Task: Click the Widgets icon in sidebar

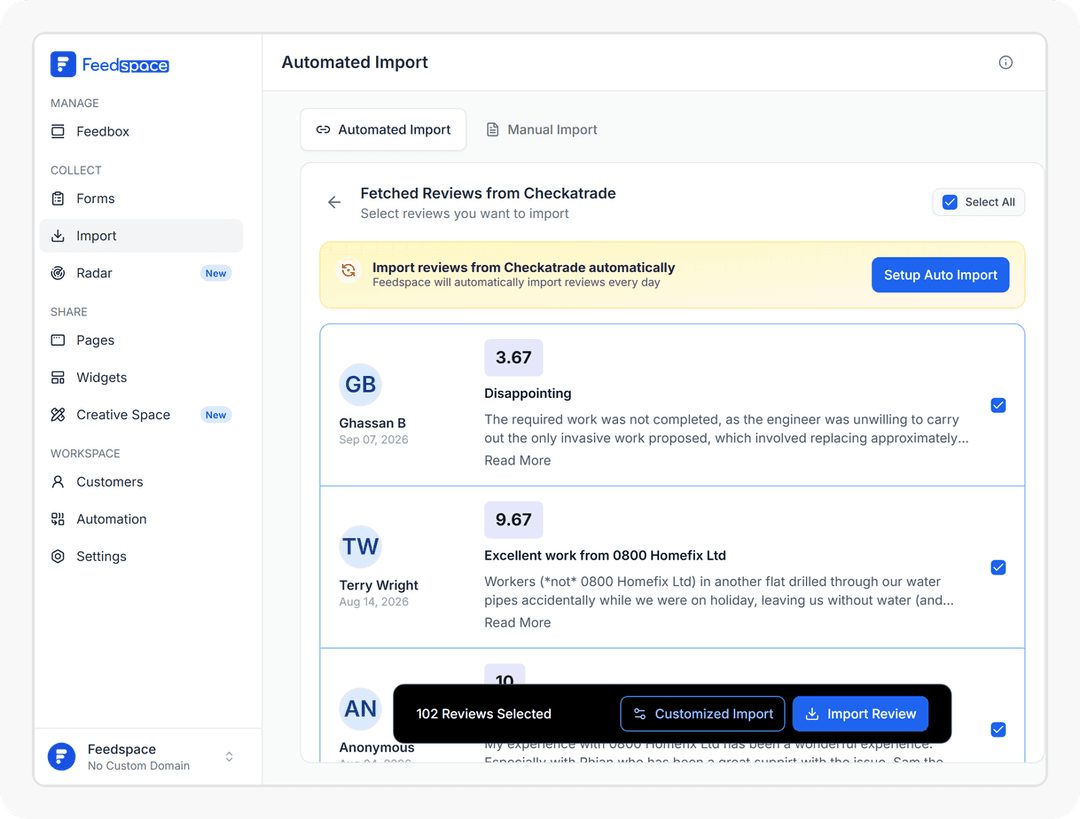Action: tap(58, 377)
